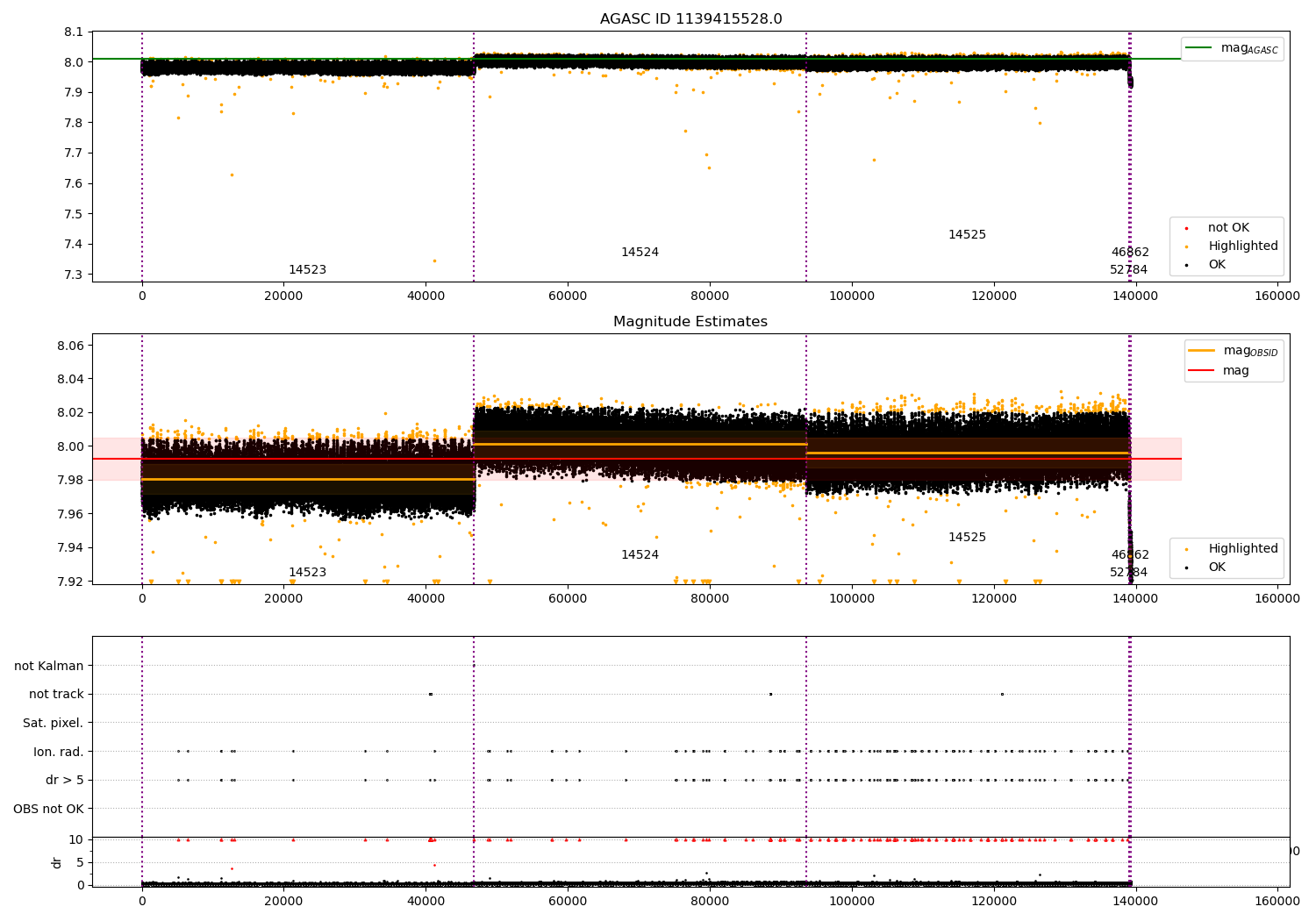Screen dimensions: 1316x921
Task: Click the 14523 obsid label in top panel
Action: coord(307,270)
